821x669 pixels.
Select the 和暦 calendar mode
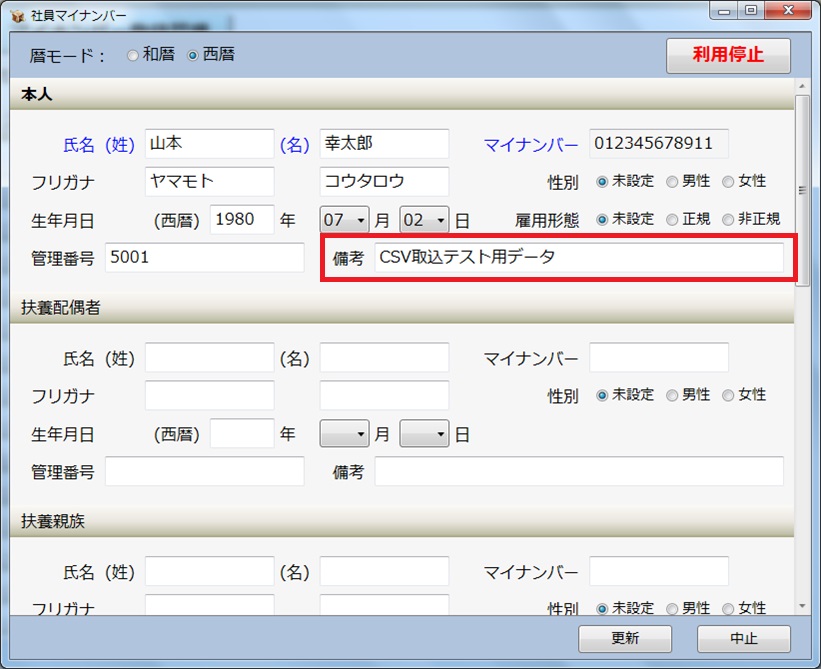(133, 55)
